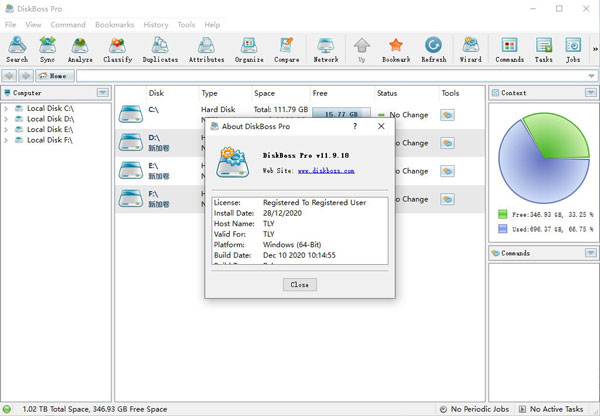Open the Bookmarks menu
600x416 pixels.
tap(114, 24)
